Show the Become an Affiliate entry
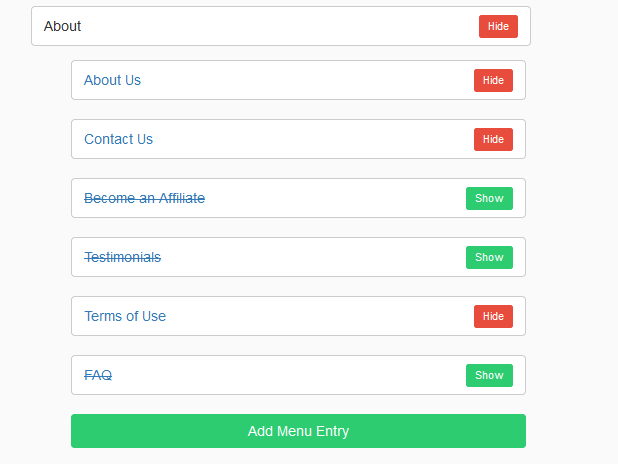 [489, 198]
